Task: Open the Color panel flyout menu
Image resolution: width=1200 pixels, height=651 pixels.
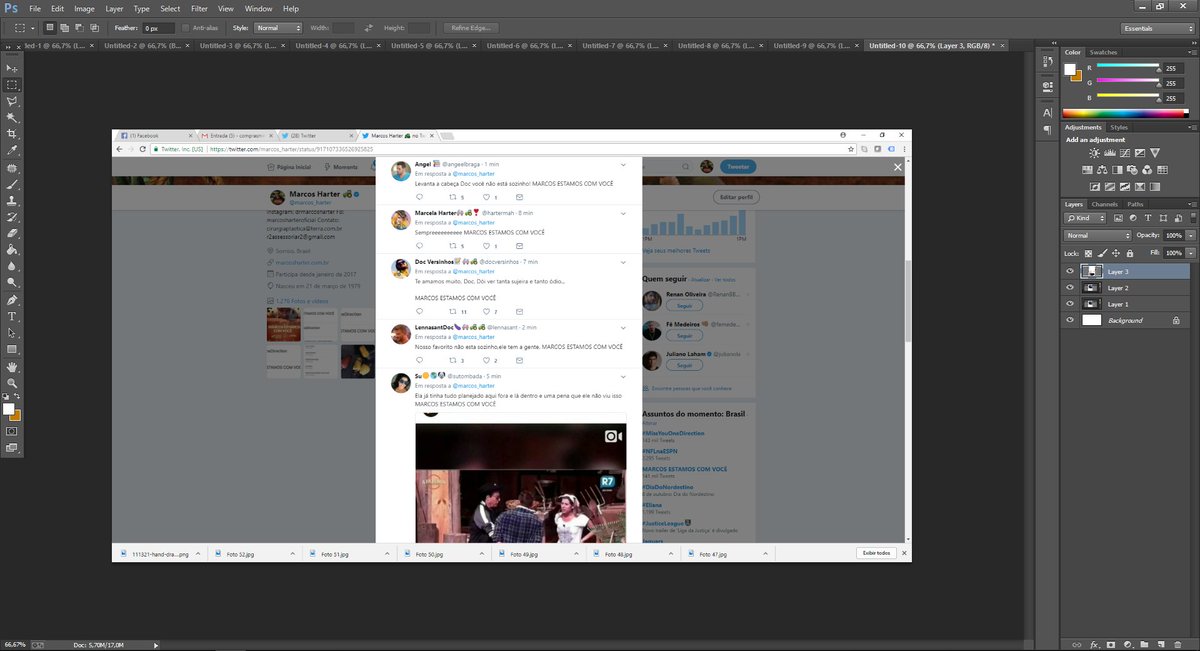Action: (x=1191, y=52)
